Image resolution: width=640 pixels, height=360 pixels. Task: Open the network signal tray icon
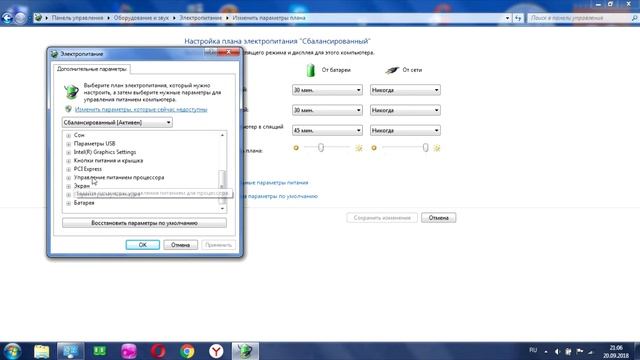[x=591, y=351]
